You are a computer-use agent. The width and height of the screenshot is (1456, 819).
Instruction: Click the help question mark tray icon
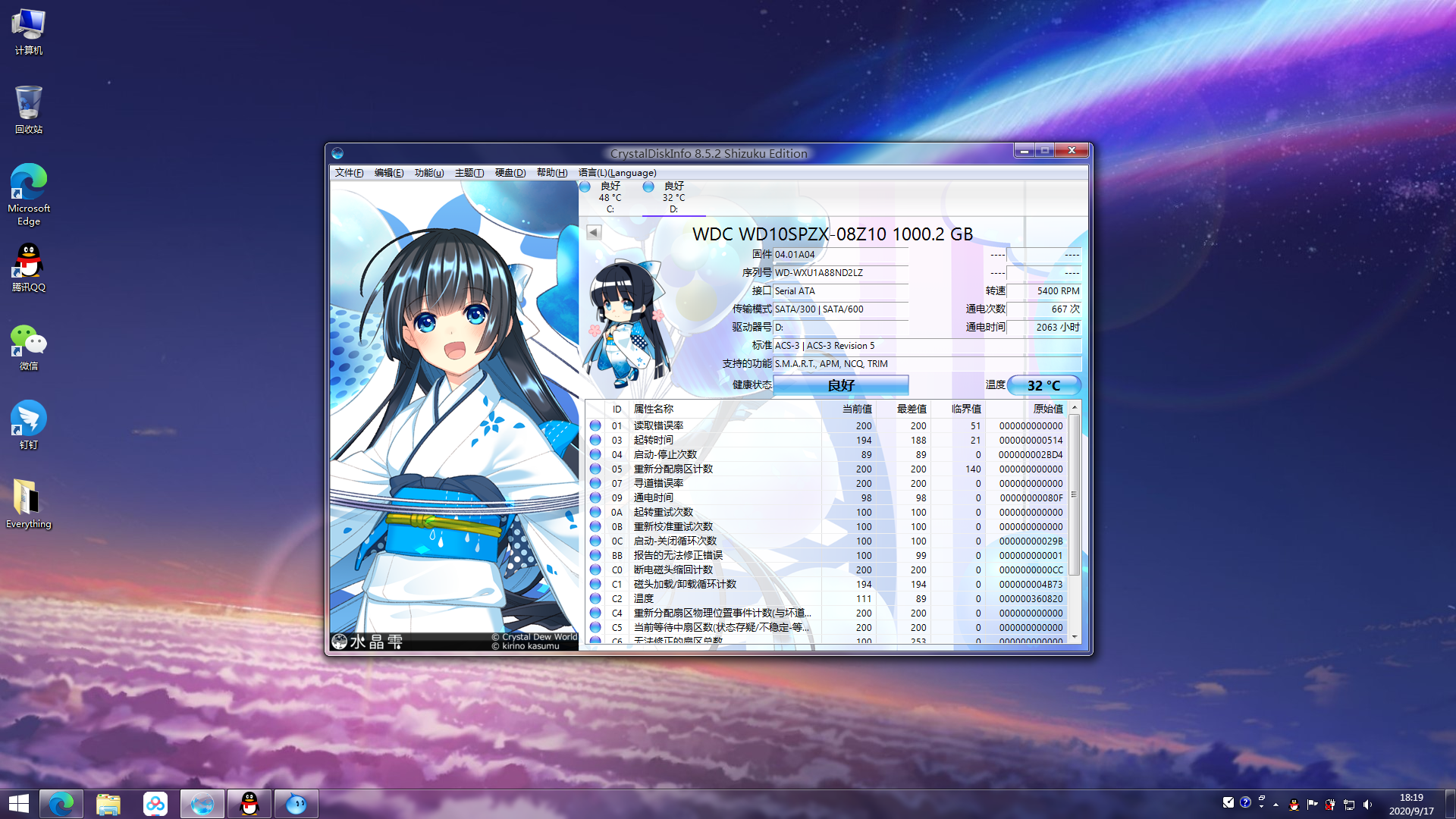click(1245, 802)
